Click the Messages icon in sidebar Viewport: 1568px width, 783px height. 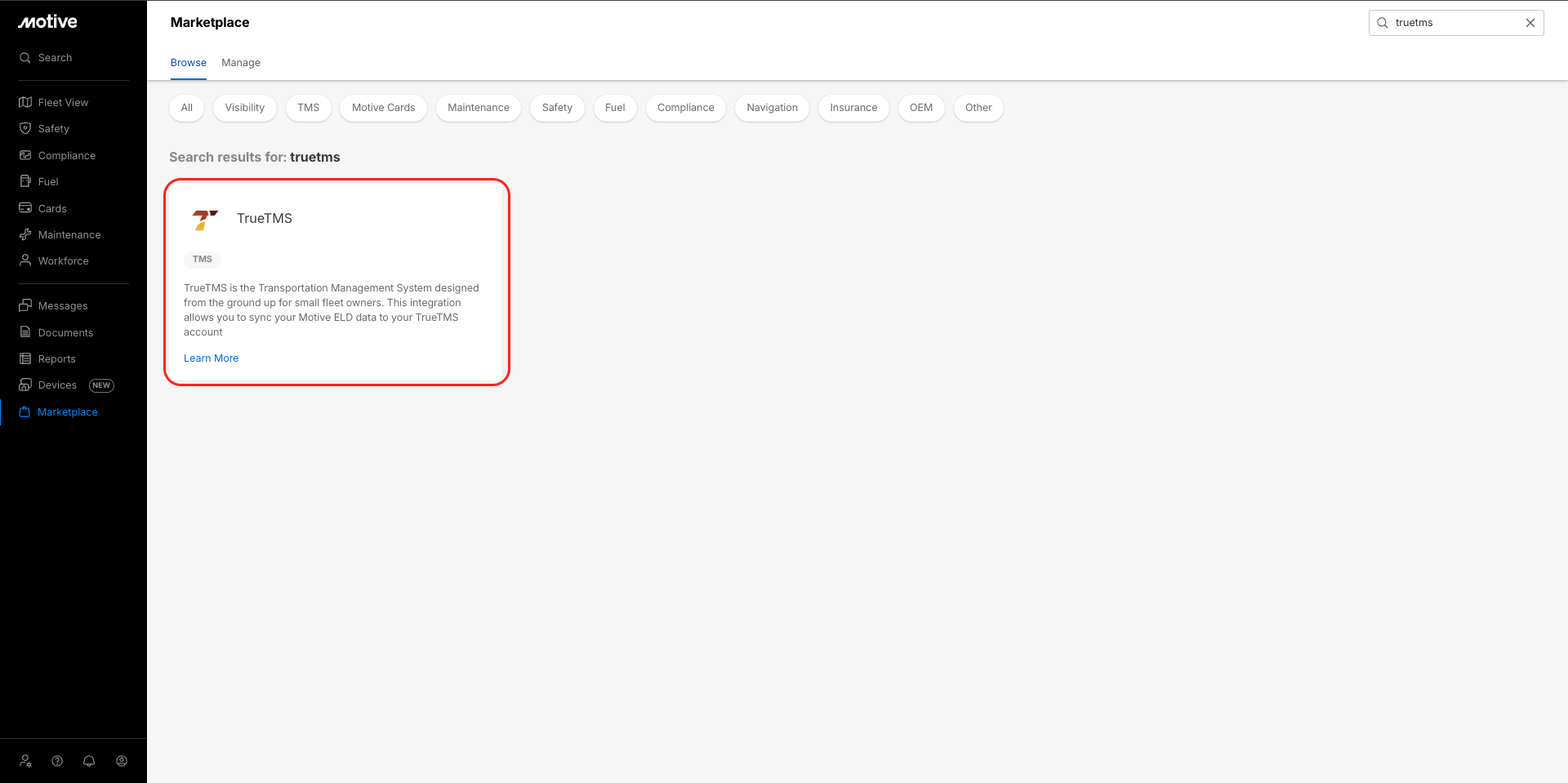pyautogui.click(x=25, y=305)
